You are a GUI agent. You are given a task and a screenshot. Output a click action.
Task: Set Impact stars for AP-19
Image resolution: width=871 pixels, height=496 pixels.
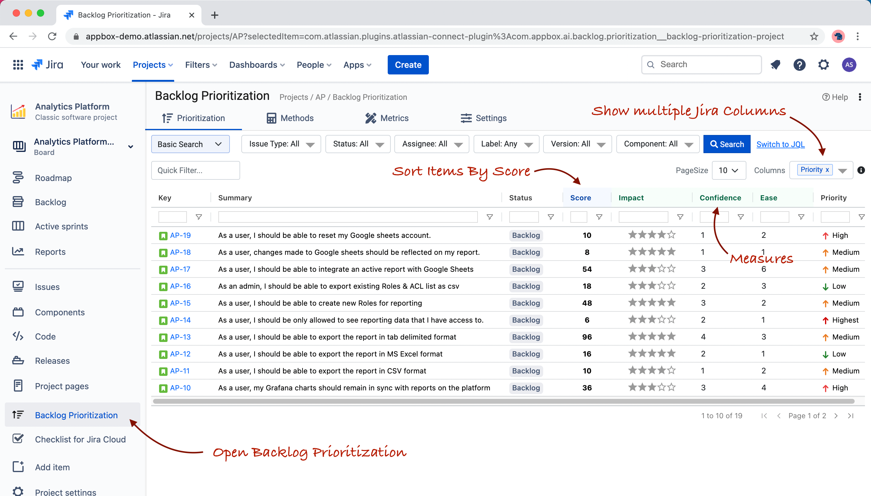pyautogui.click(x=651, y=236)
